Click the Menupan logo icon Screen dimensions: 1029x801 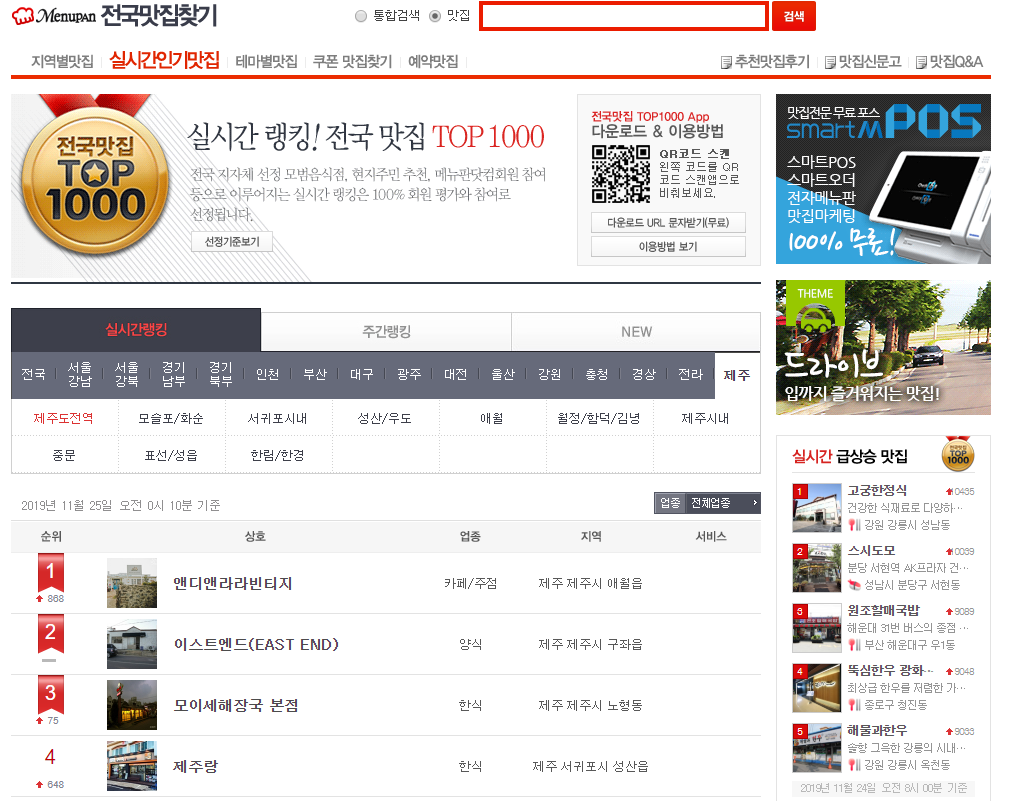[22, 16]
